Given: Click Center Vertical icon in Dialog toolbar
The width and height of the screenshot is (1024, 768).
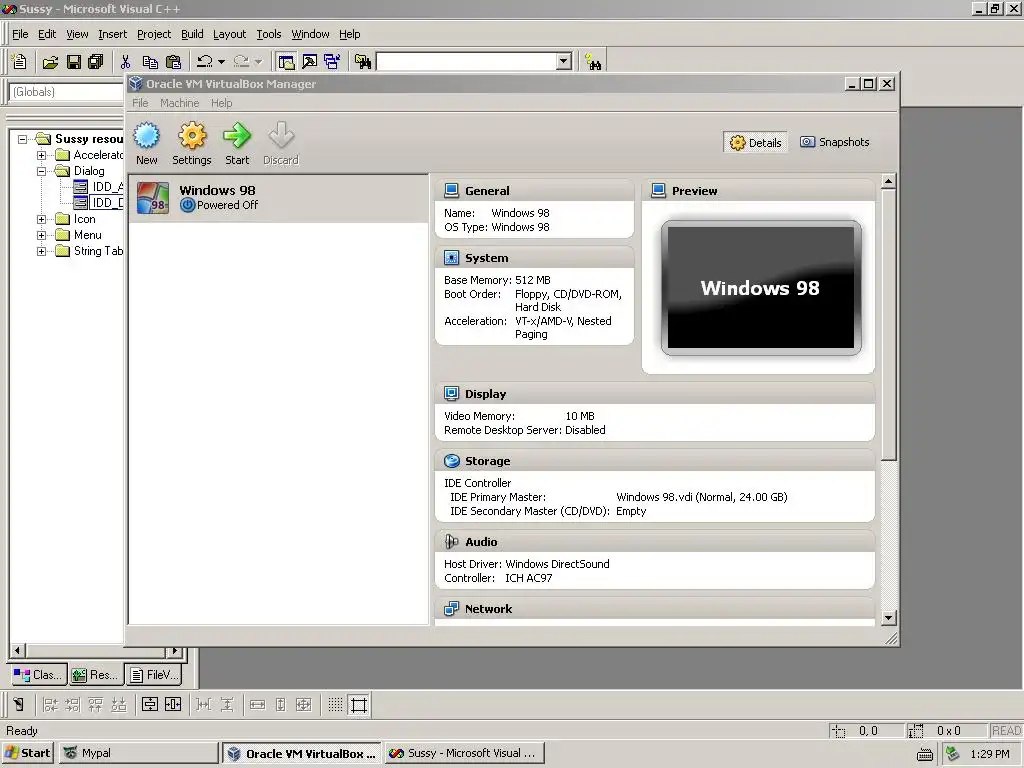Looking at the screenshot, I should coord(150,705).
